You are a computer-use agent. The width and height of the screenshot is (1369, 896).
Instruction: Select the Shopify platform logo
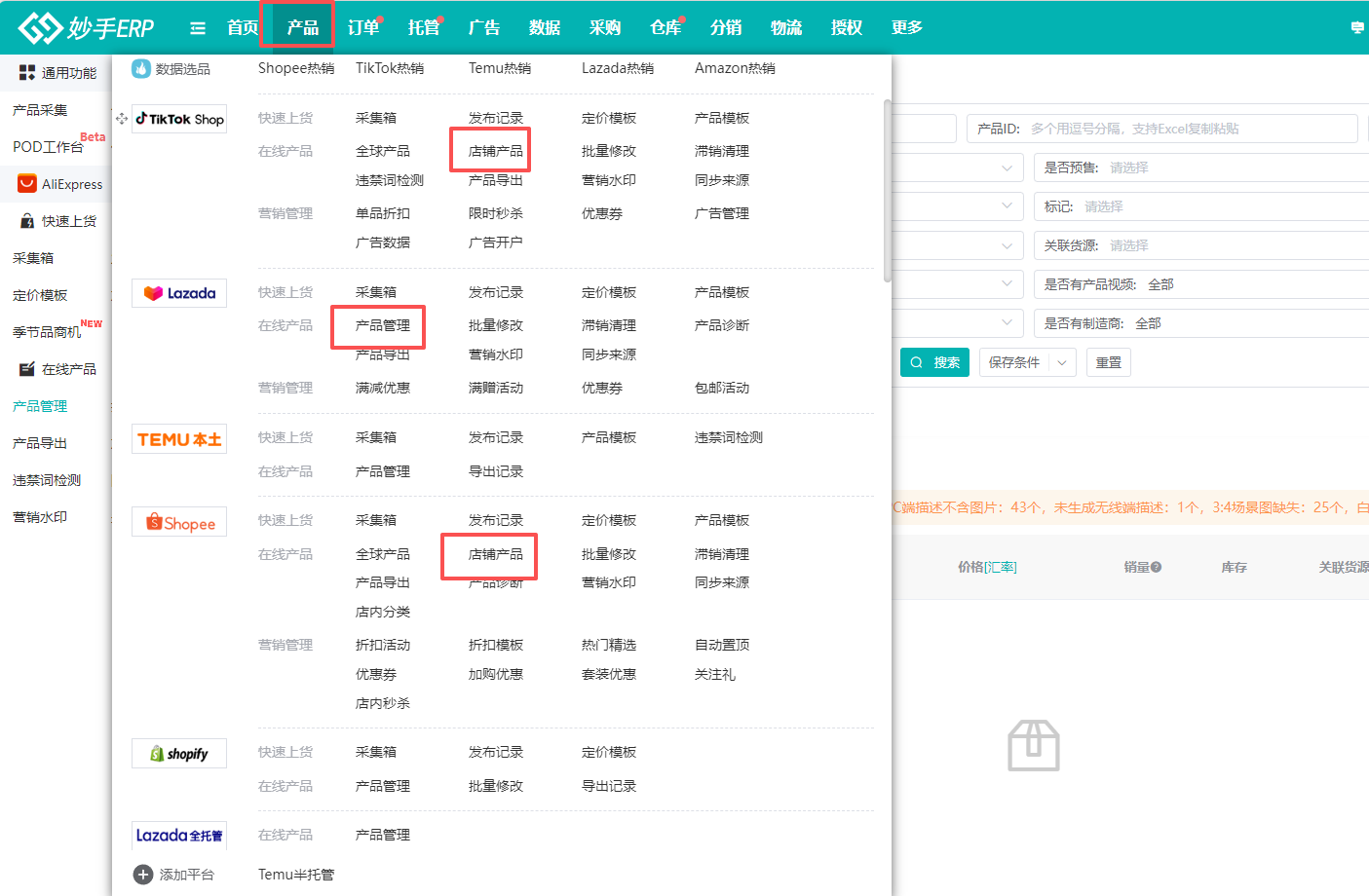(x=179, y=754)
